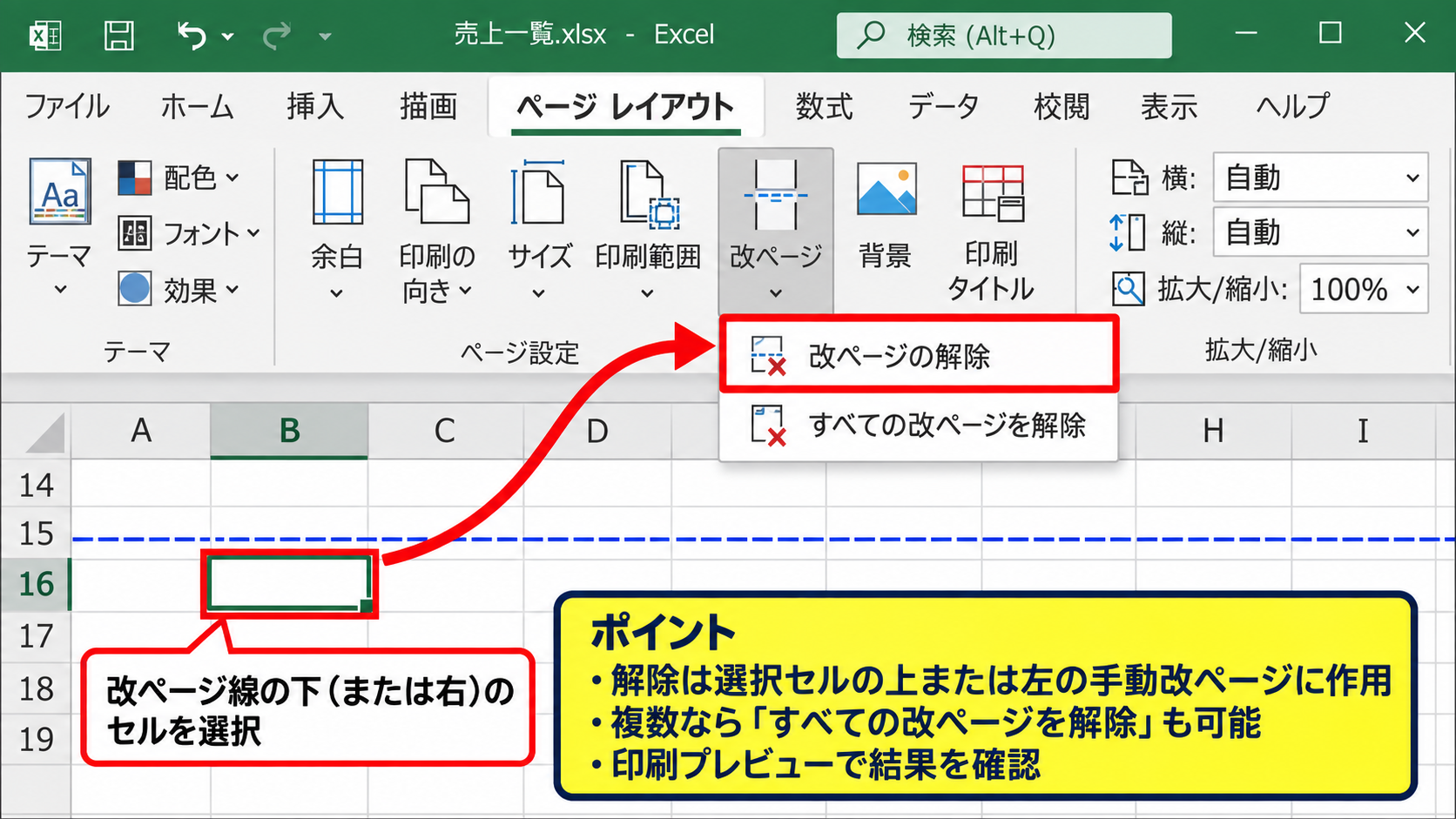Viewport: 1456px width, 819px height.
Task: Open the 効果 theme effects dropdown
Action: coord(179,289)
